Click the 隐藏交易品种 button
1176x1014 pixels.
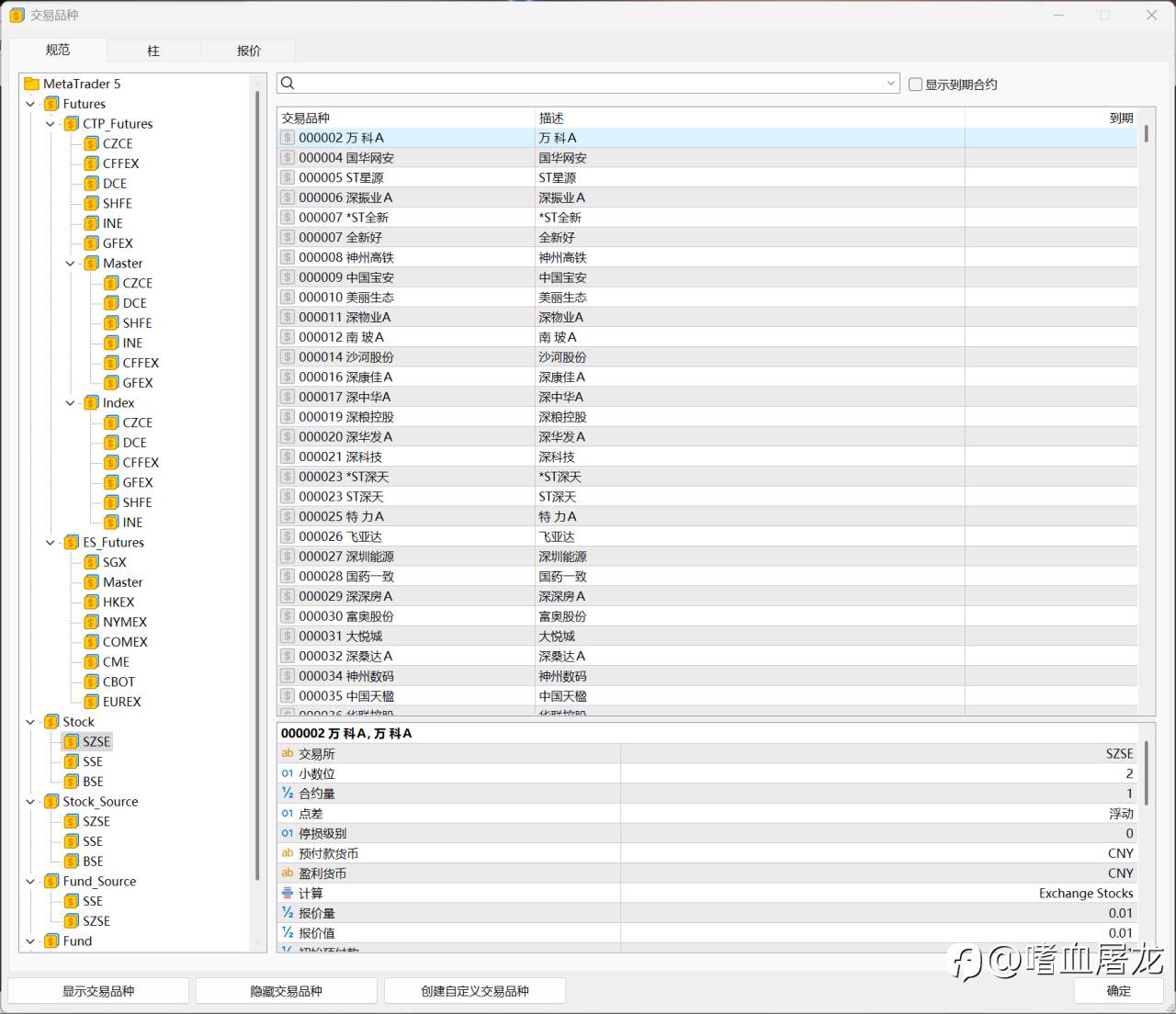tap(287, 991)
